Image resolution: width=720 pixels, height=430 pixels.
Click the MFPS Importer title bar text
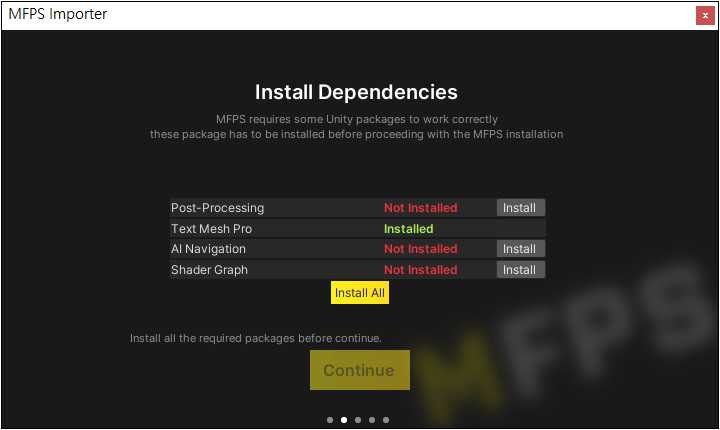pyautogui.click(x=57, y=14)
